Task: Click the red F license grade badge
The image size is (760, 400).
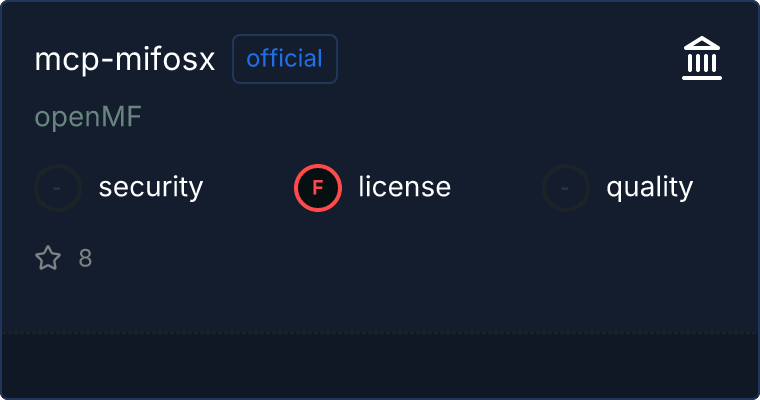Action: [x=318, y=187]
